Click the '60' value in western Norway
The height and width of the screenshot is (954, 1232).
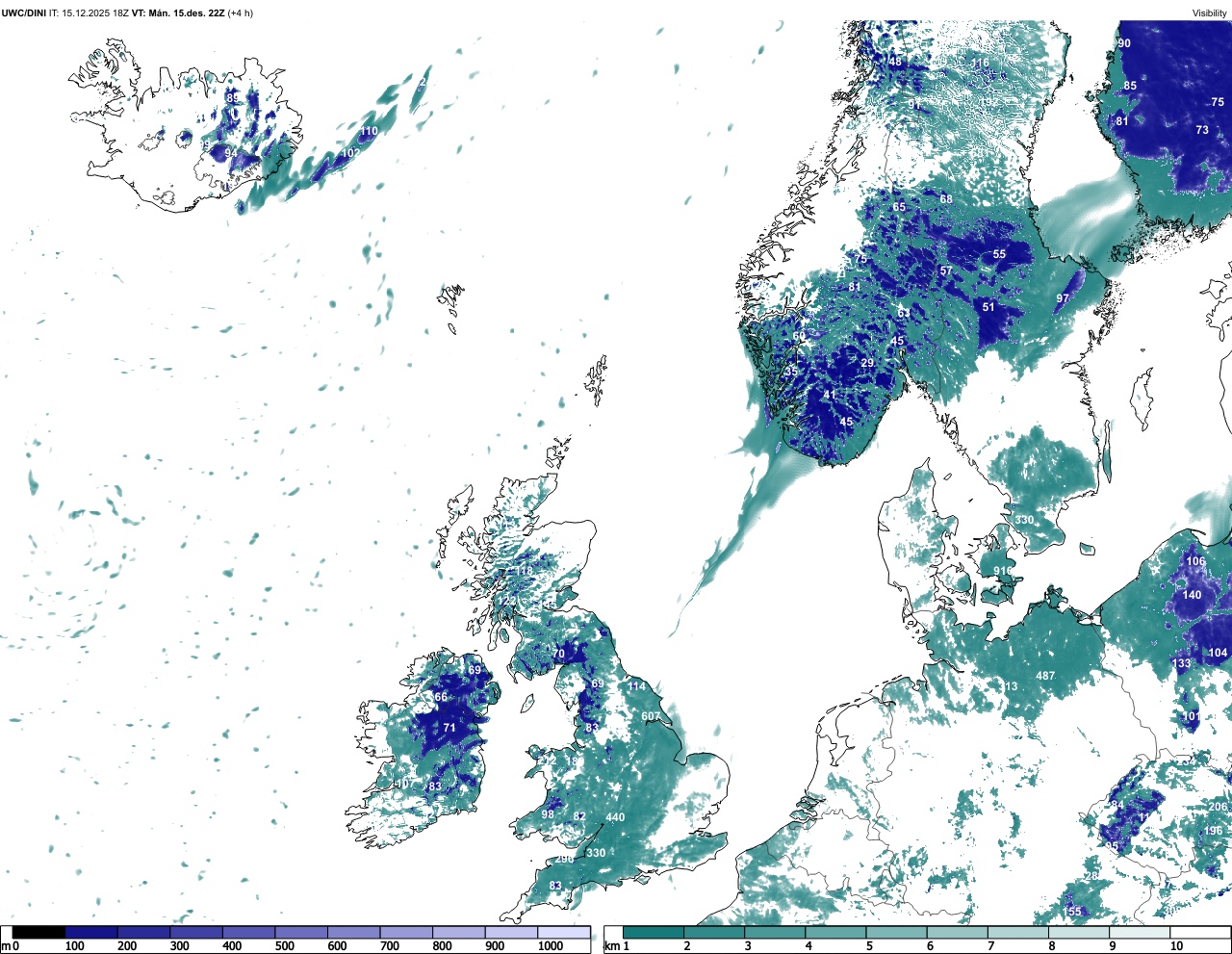pos(799,336)
